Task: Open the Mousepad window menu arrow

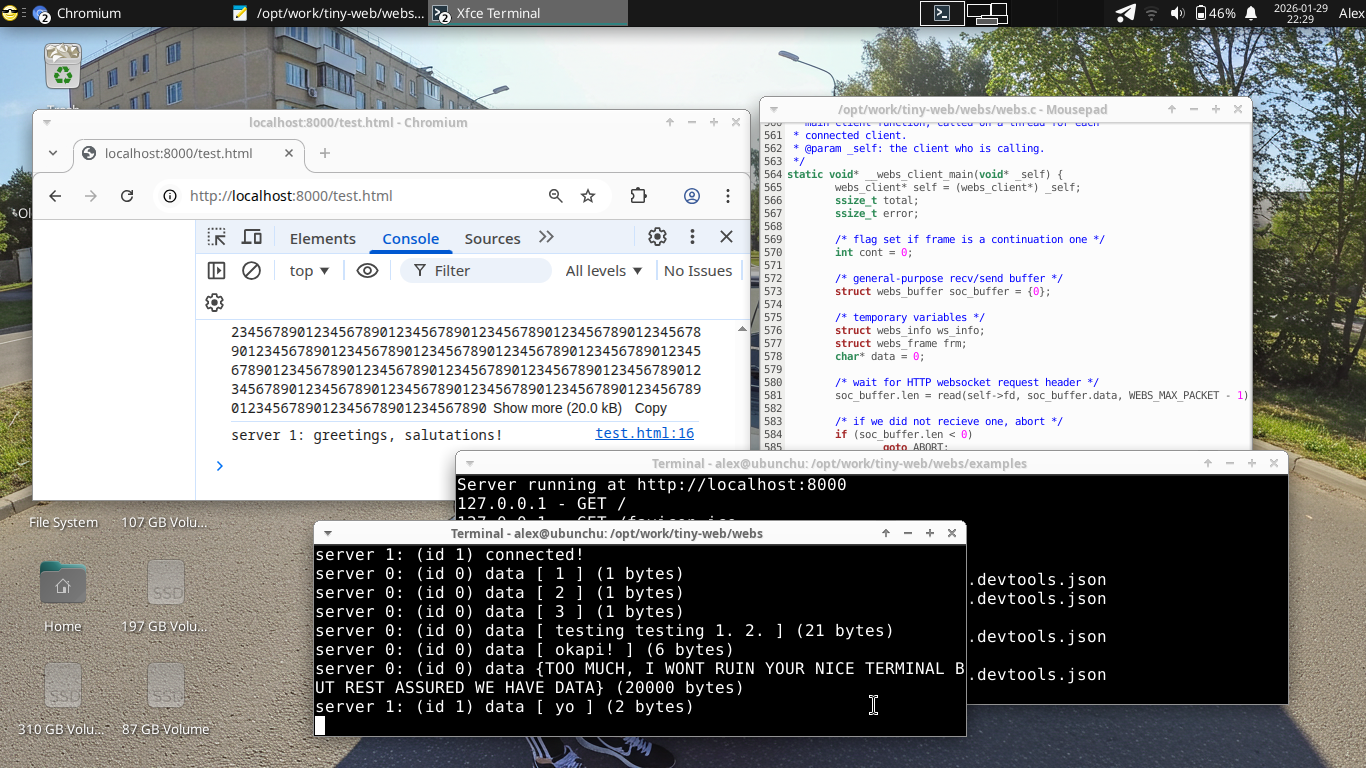Action: [773, 109]
